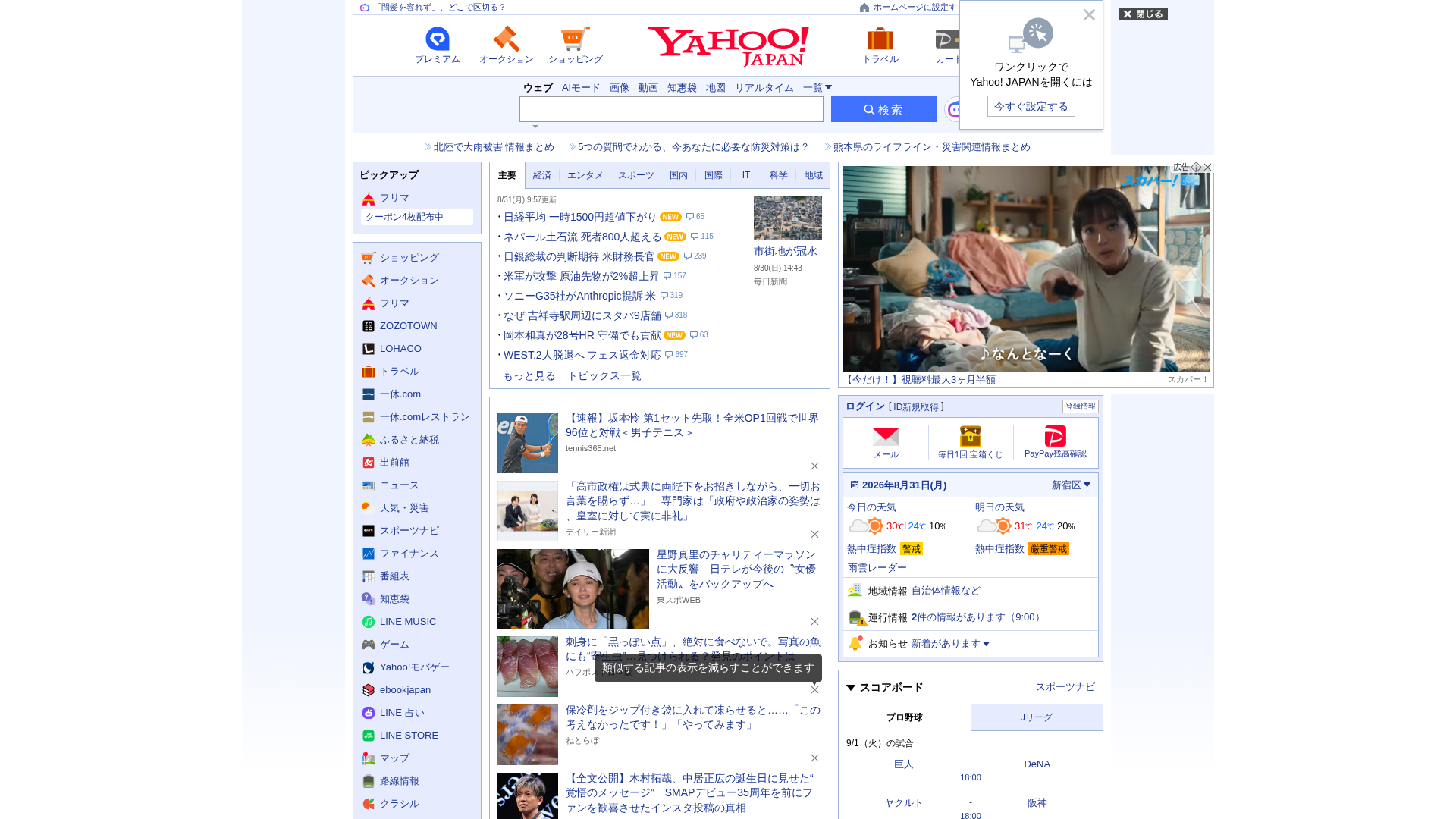
Task: Open 日経平均 一時1500円超値下がり headline
Action: 581,217
